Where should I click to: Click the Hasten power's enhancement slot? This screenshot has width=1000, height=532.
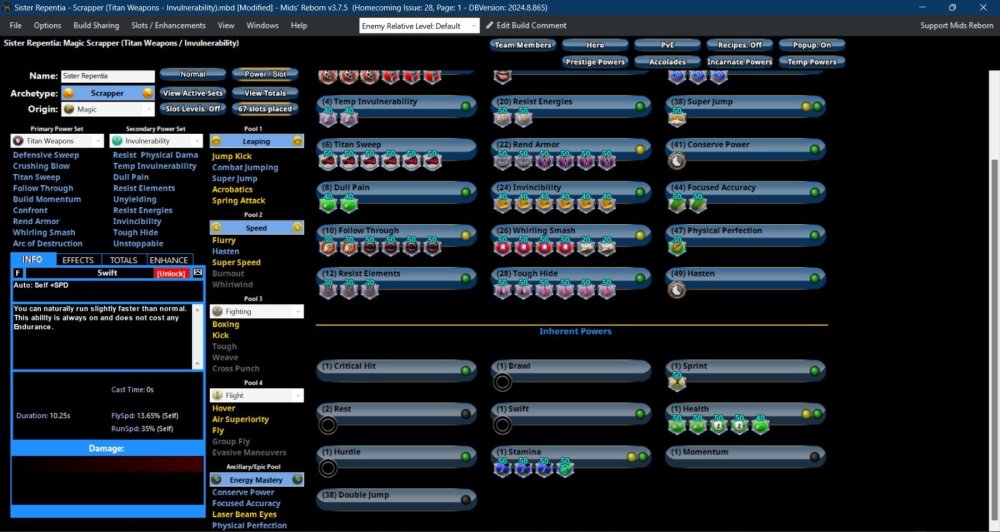click(677, 289)
